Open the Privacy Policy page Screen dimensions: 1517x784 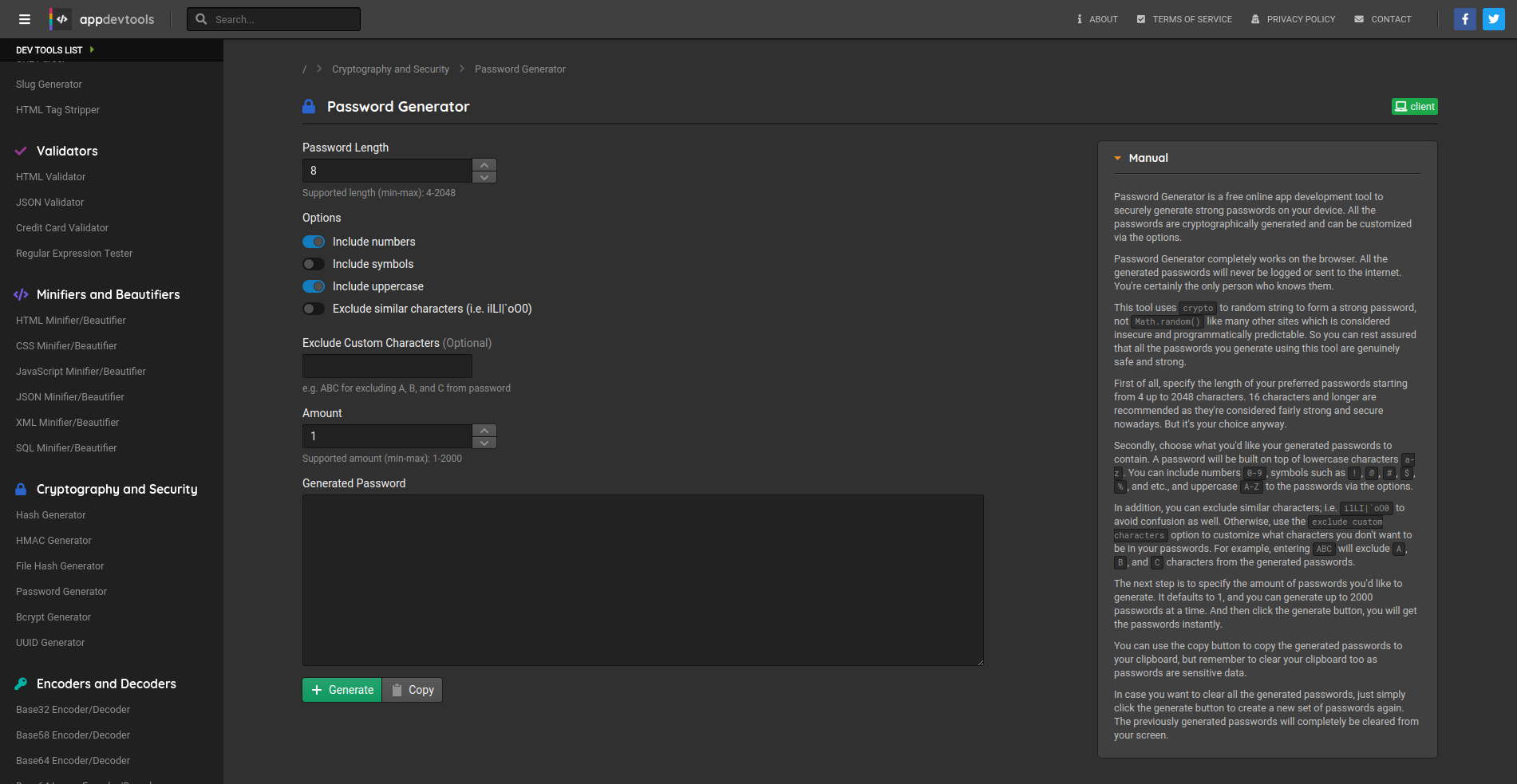point(1293,19)
